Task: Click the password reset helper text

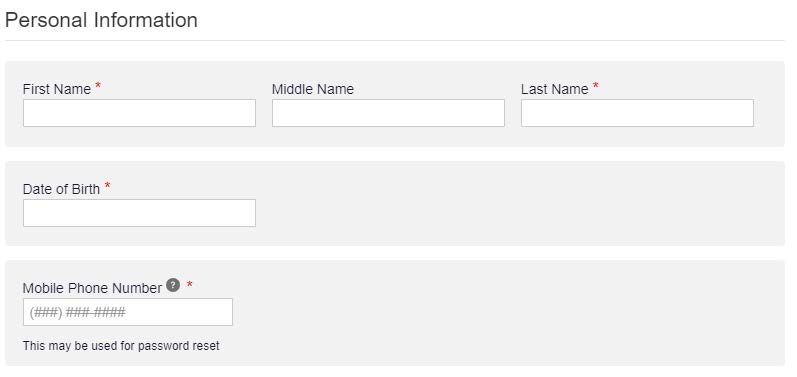Action: coord(121,346)
